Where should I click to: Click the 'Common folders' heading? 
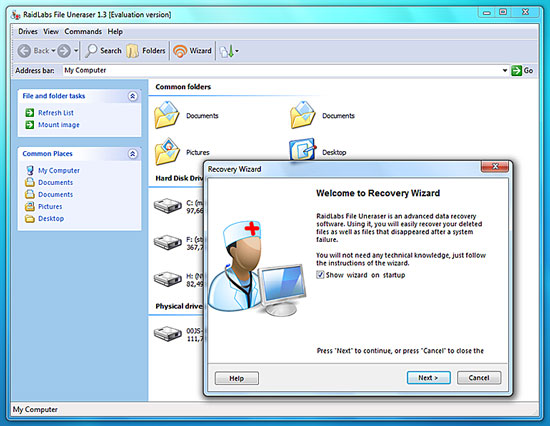click(183, 87)
